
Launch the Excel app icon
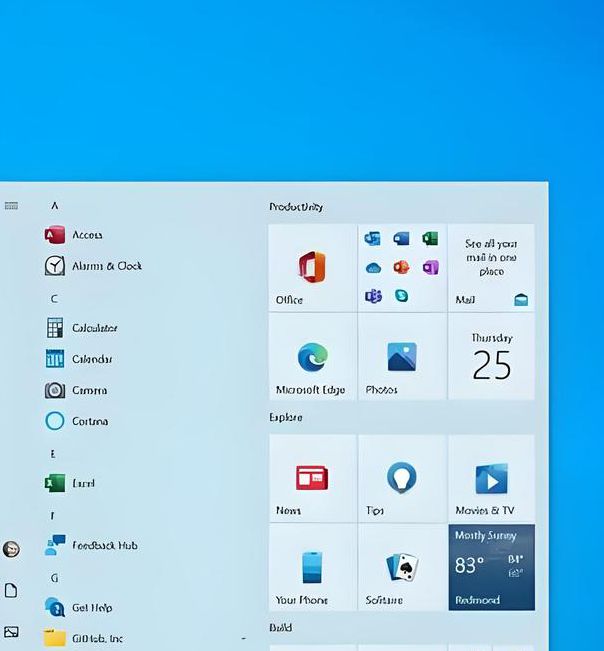click(55, 483)
